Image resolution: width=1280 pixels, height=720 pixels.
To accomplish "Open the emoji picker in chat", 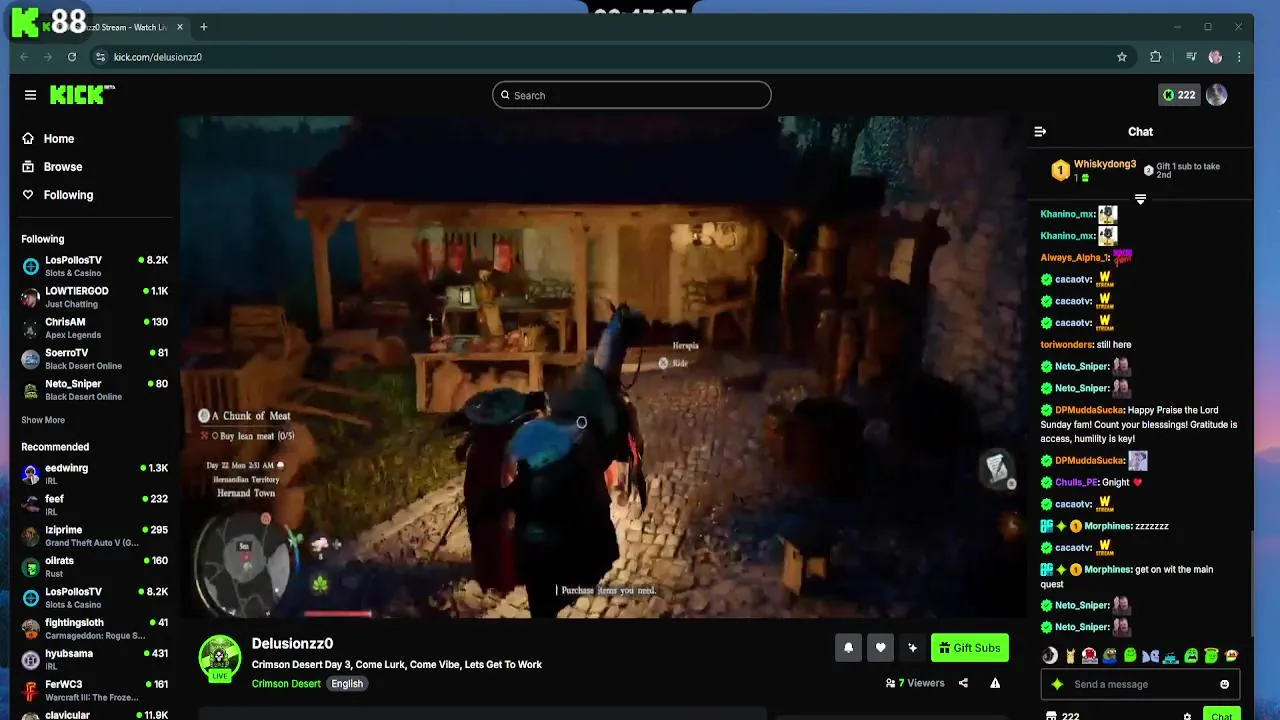I will (x=1224, y=684).
